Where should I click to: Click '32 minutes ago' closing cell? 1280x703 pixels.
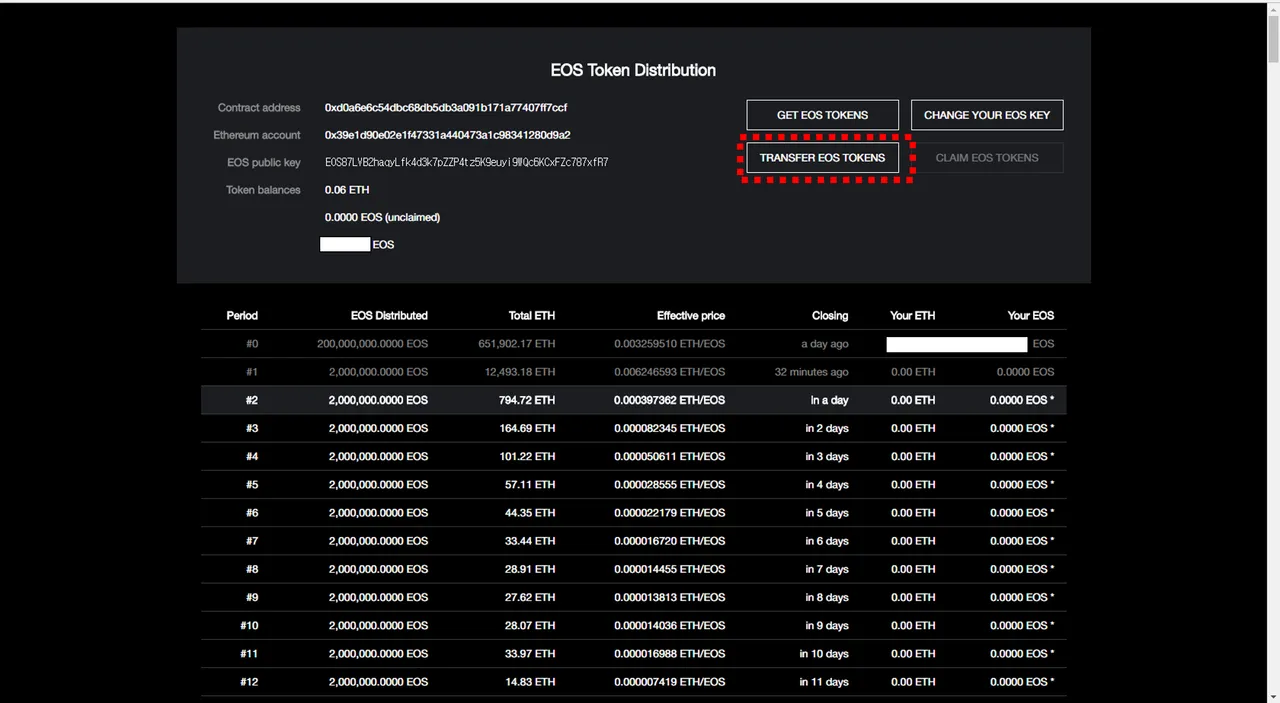(x=812, y=372)
